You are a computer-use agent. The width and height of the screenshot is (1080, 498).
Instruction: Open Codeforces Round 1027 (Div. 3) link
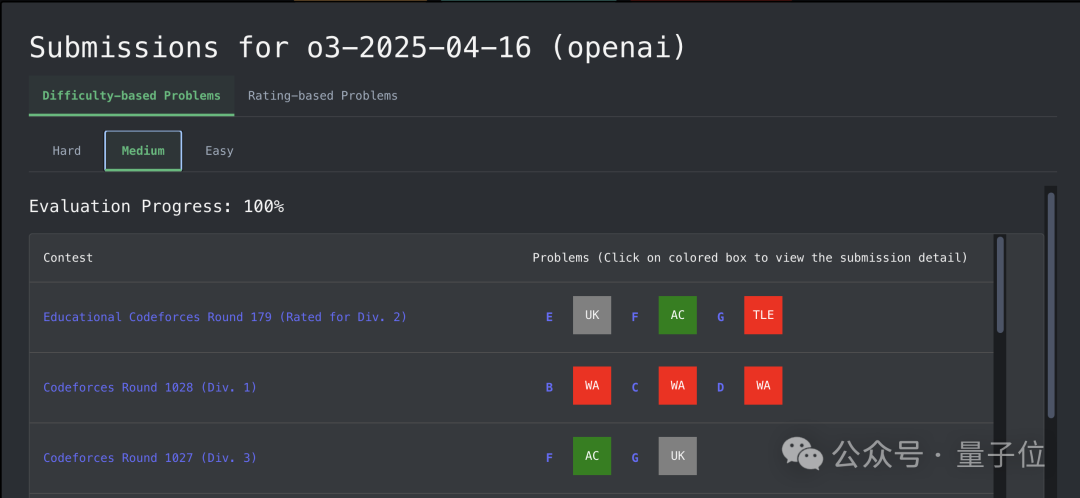click(150, 458)
